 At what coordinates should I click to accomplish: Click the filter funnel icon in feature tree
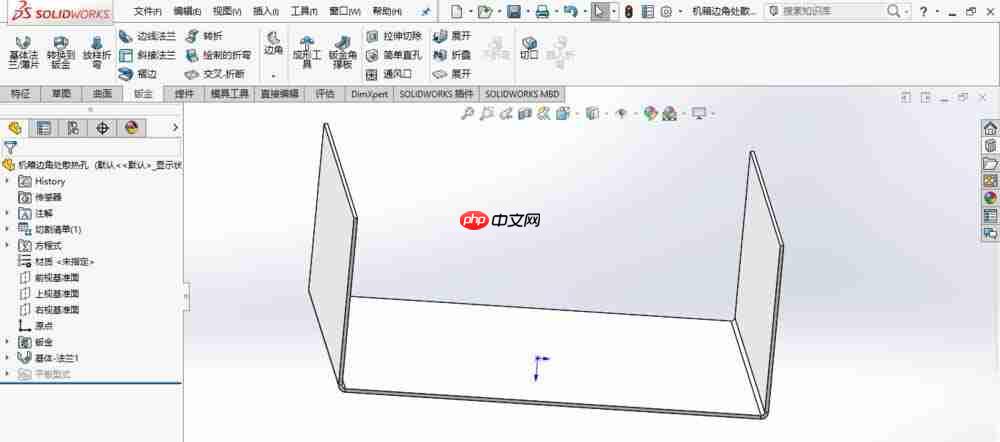tap(10, 148)
